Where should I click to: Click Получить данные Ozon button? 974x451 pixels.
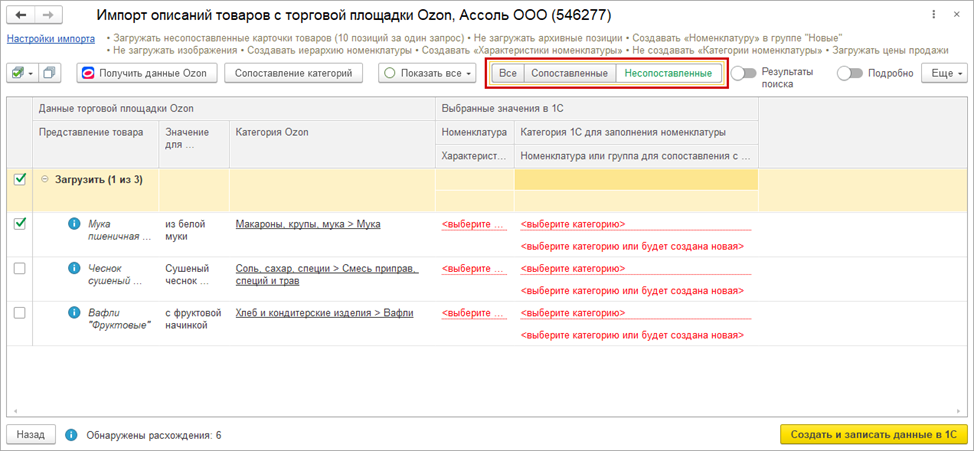pos(144,73)
